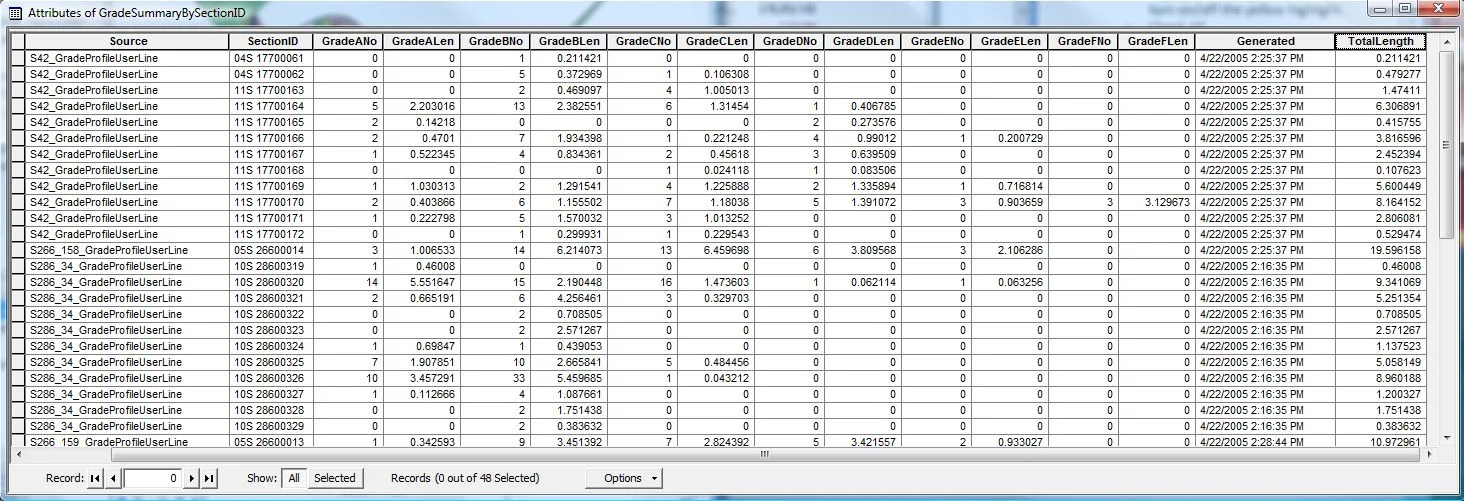
Task: Click the horizontal scrollbar thumb
Action: pyautogui.click(x=765, y=454)
